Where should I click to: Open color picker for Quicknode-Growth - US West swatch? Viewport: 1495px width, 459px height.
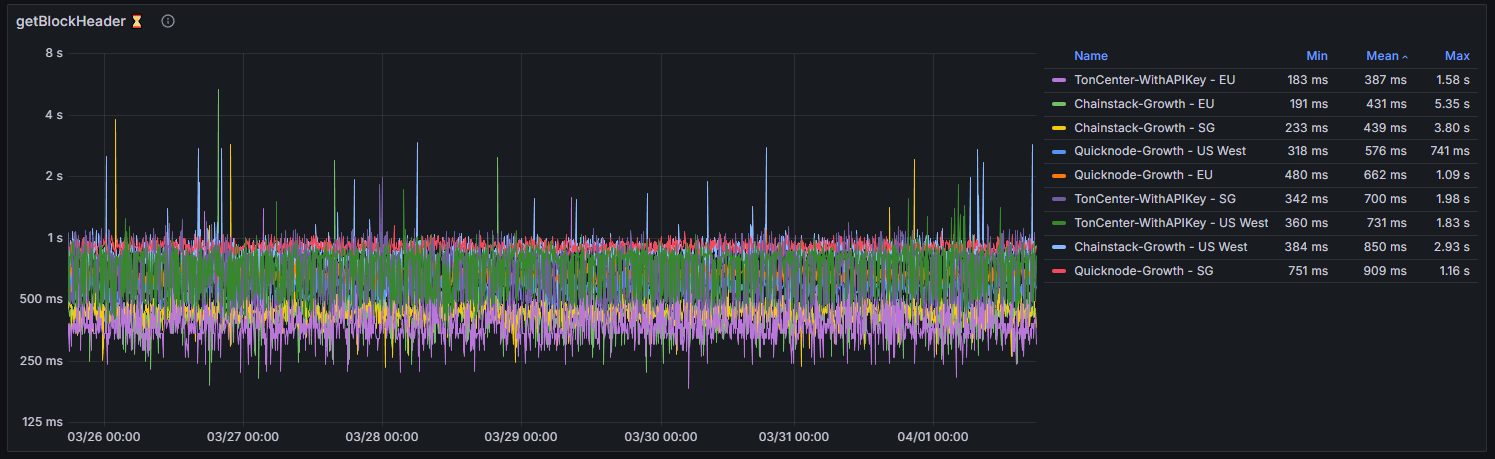[x=1059, y=151]
